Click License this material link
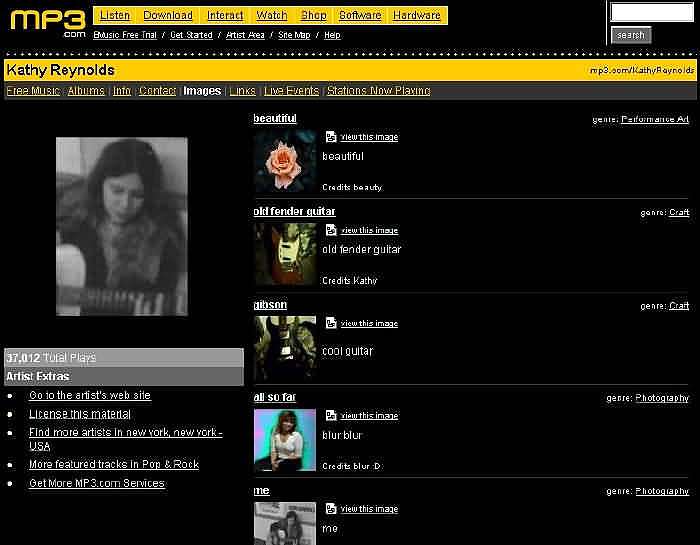 click(x=80, y=414)
